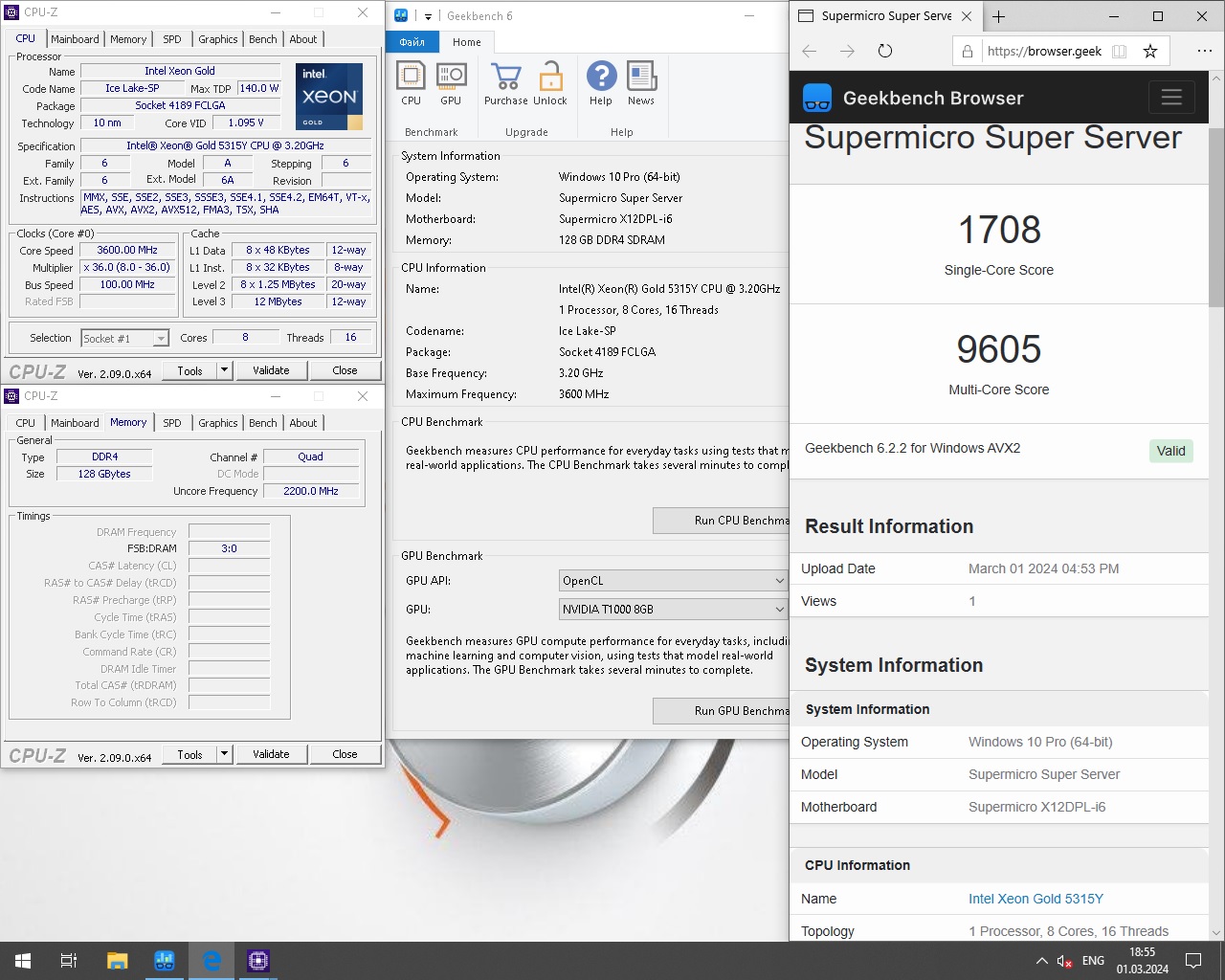Click the CPU benchmark icon in Geekbench ribbon
This screenshot has width=1225, height=980.
(x=411, y=83)
